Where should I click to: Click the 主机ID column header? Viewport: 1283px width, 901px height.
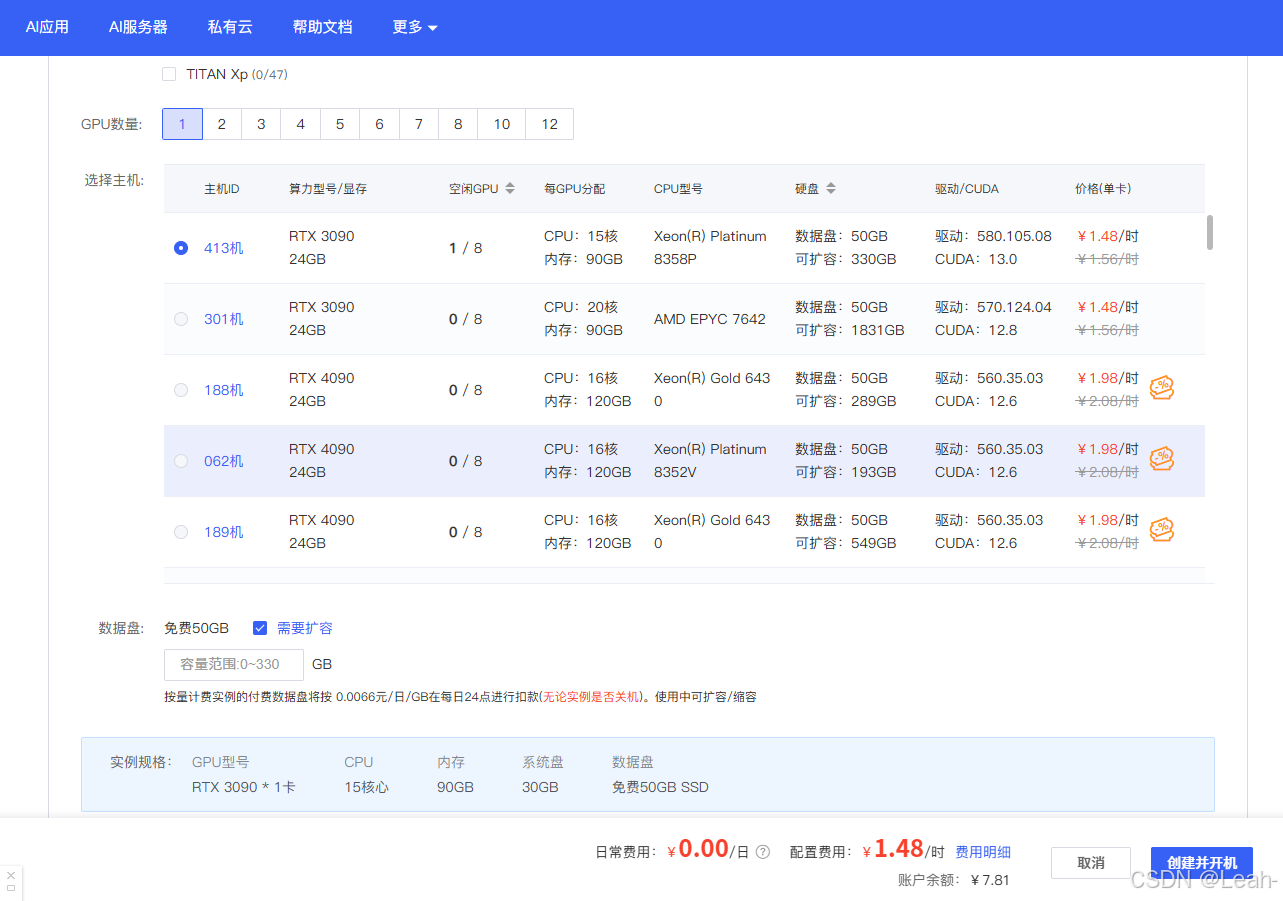tap(222, 188)
